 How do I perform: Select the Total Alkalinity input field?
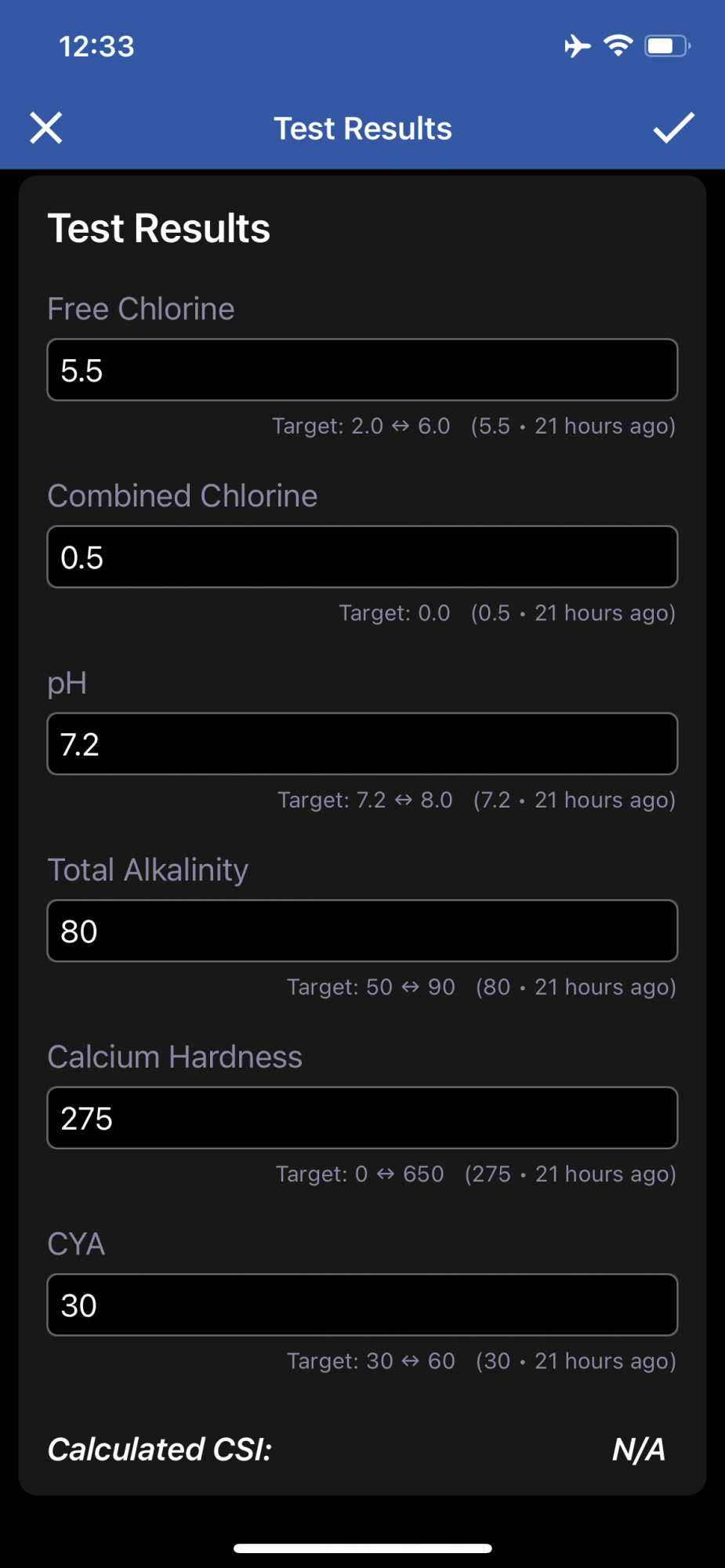click(362, 931)
